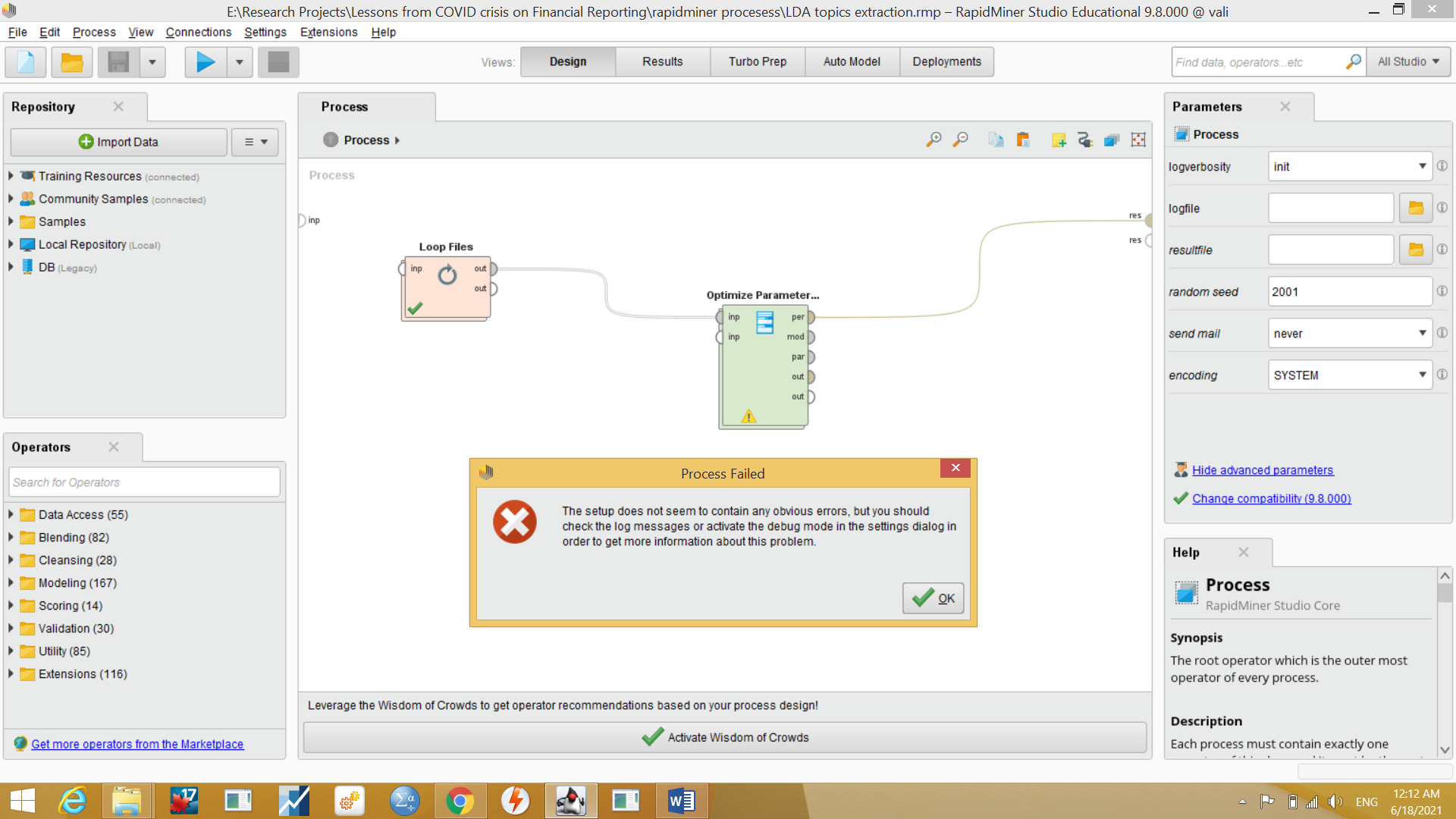This screenshot has width=1456, height=819.
Task: Click the search magnifier in global search
Action: (x=1353, y=61)
